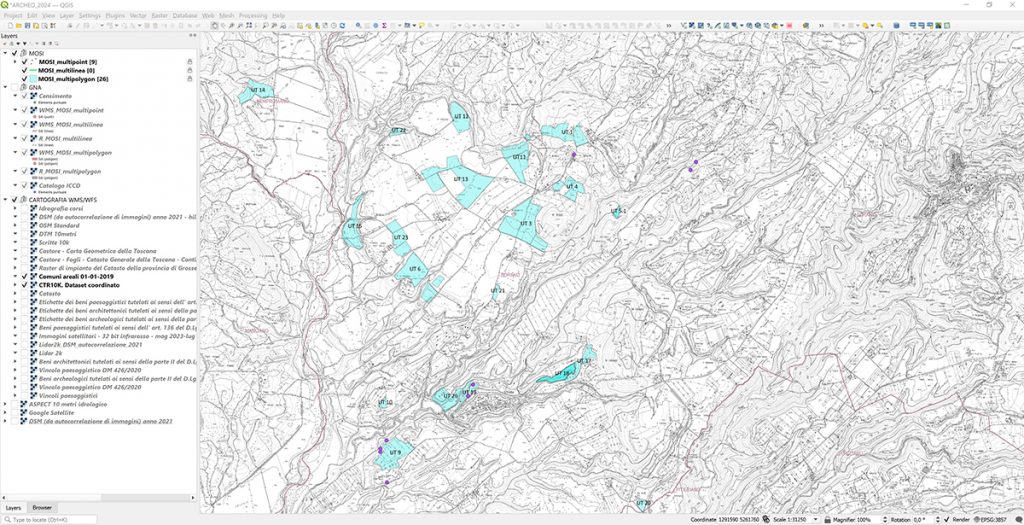
Task: Collapse the MOSI layer group
Action: [5, 54]
